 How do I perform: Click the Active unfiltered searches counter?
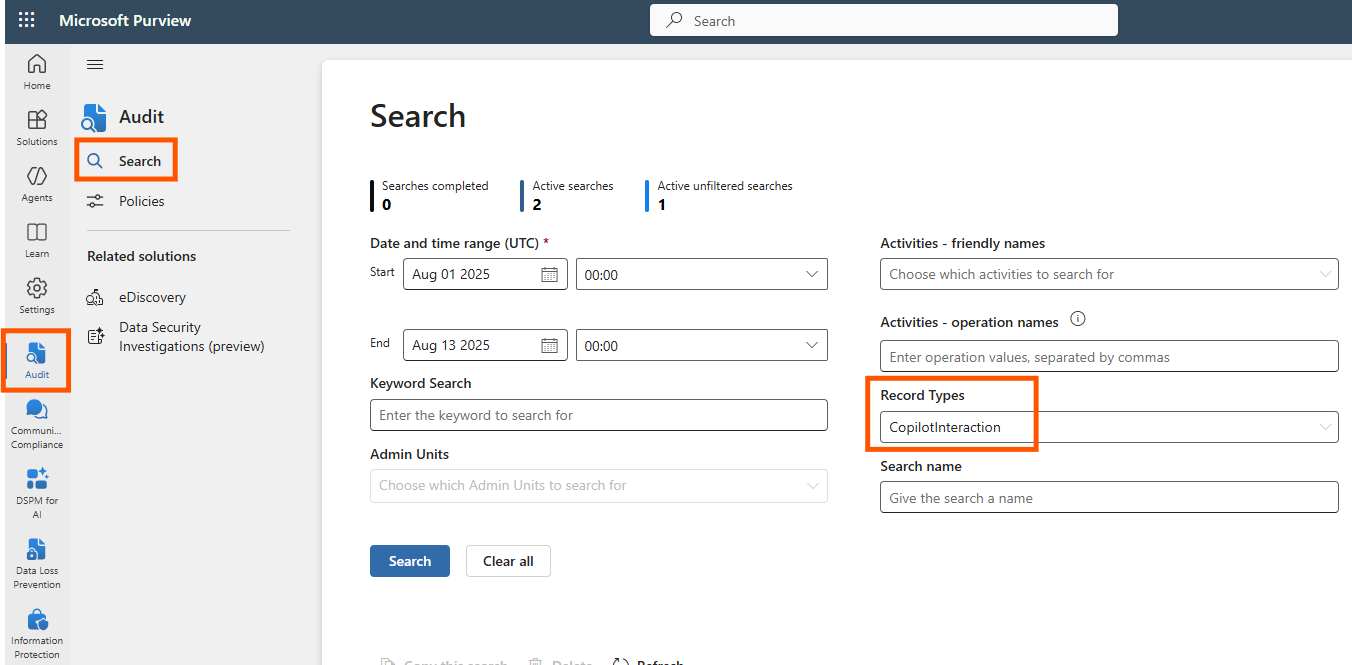point(720,195)
